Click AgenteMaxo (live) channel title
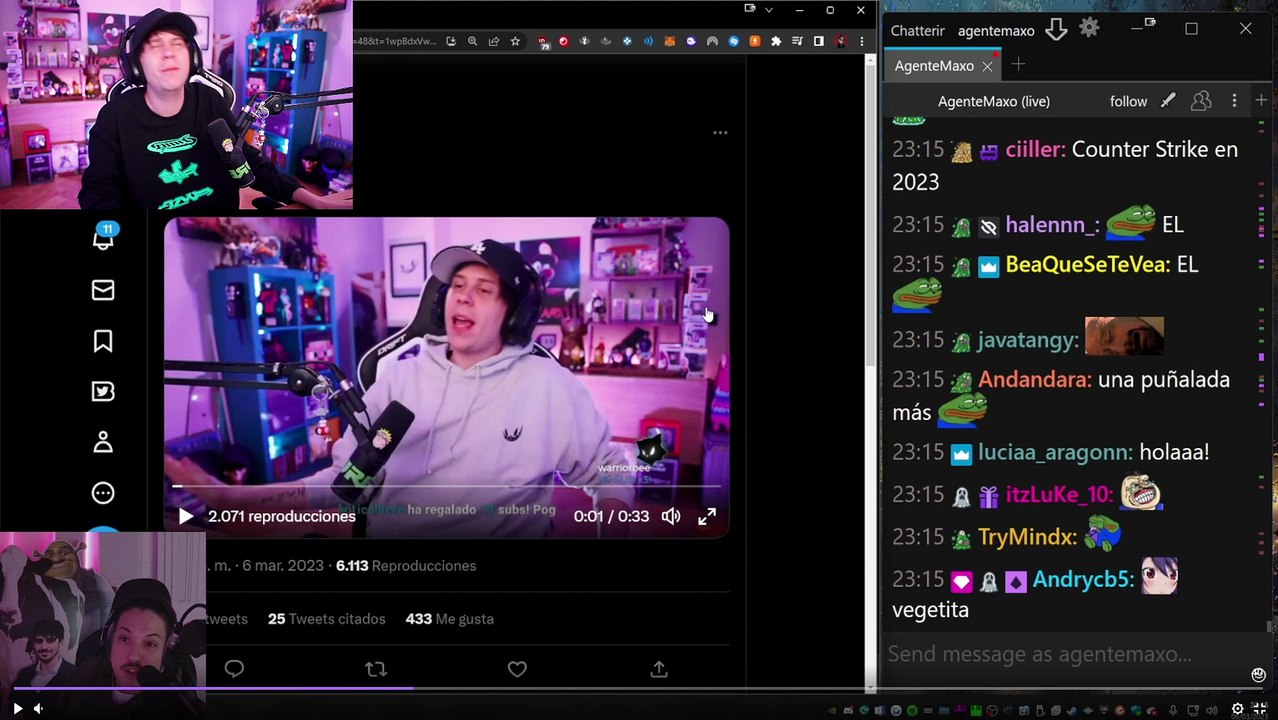 tap(993, 101)
